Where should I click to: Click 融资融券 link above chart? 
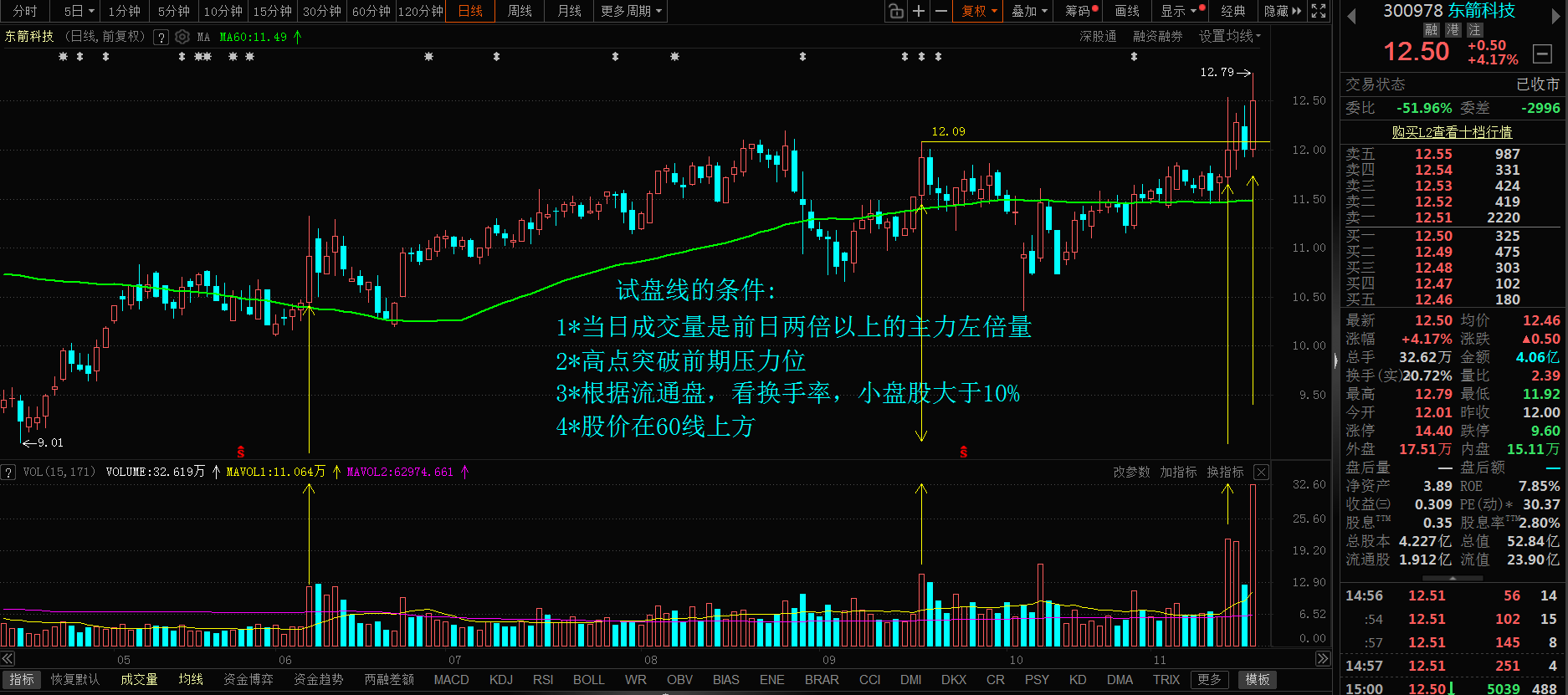point(1158,36)
